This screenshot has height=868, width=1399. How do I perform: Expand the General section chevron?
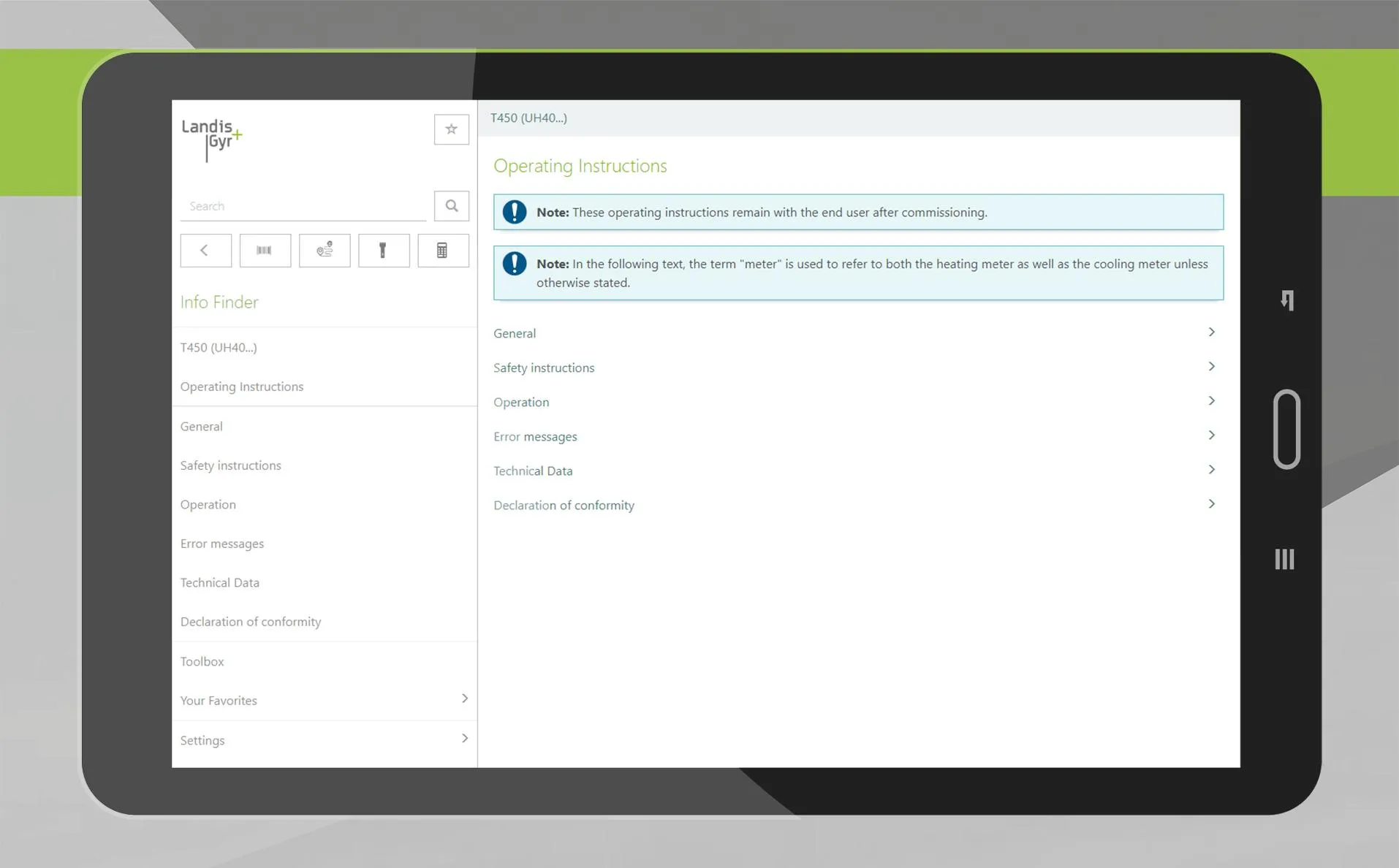pos(1211,332)
